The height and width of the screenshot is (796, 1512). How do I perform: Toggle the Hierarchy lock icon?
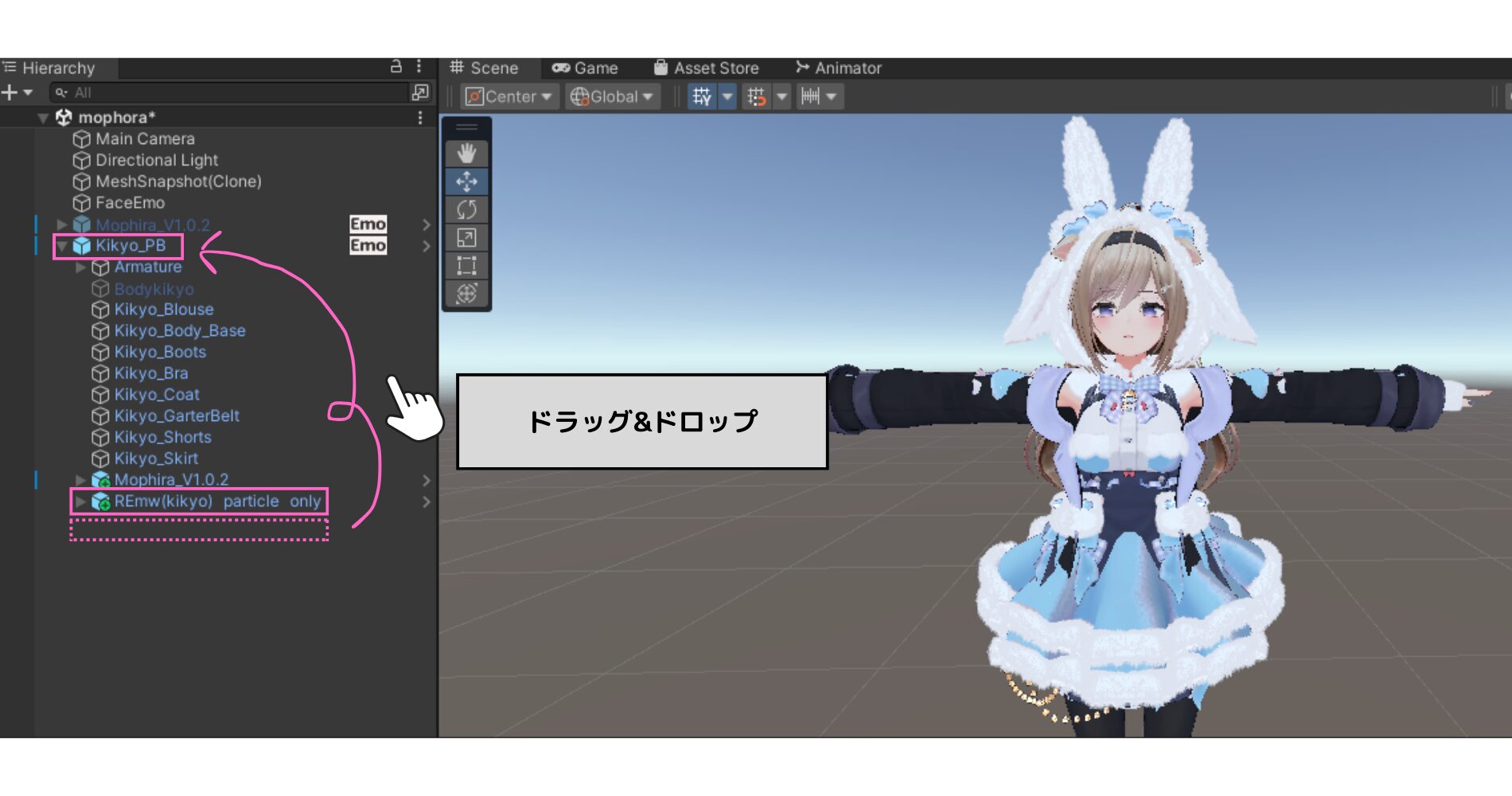point(395,68)
